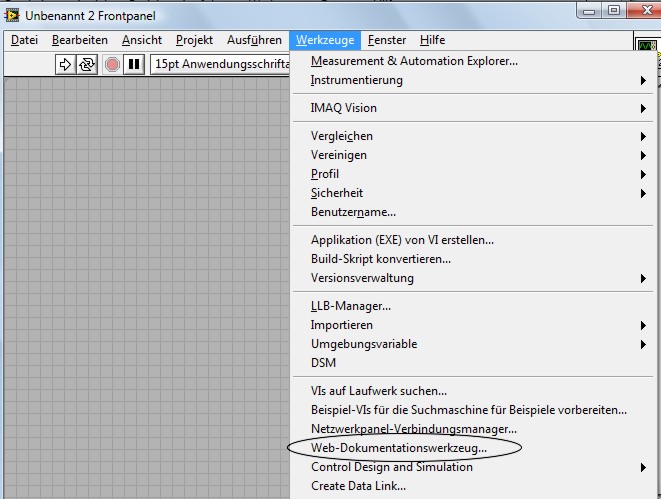Screen dimensions: 661x499
Task: Click the red Abort Execution button
Action: 112,64
